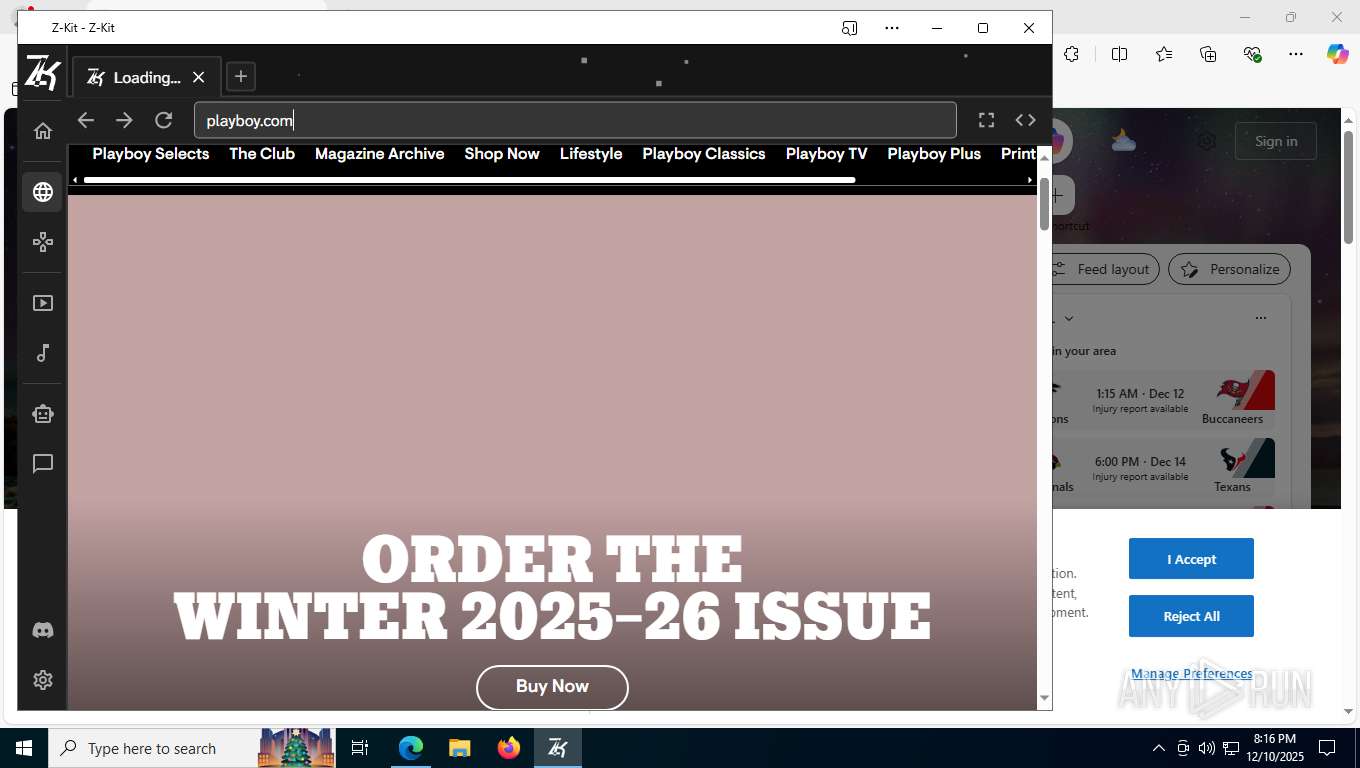1360x768 pixels.
Task: Open the notification center icon
Action: tap(1327, 748)
